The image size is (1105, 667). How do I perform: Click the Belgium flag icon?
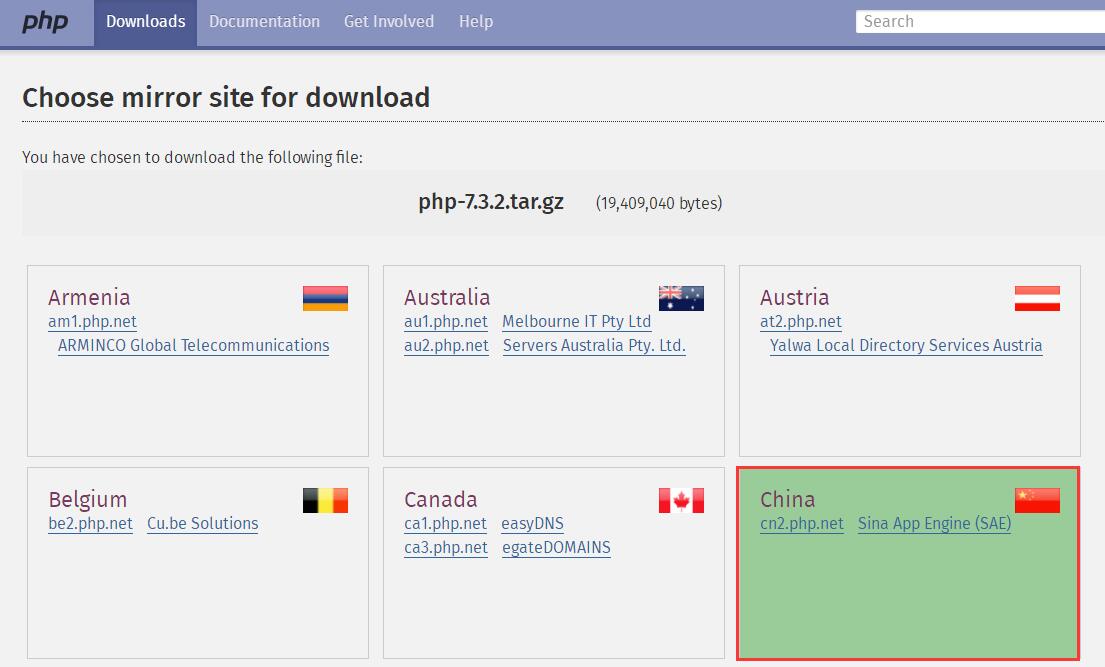325,501
